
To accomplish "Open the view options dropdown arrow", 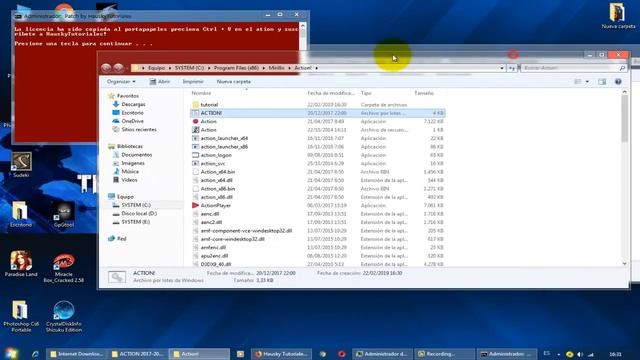I will (x=587, y=82).
